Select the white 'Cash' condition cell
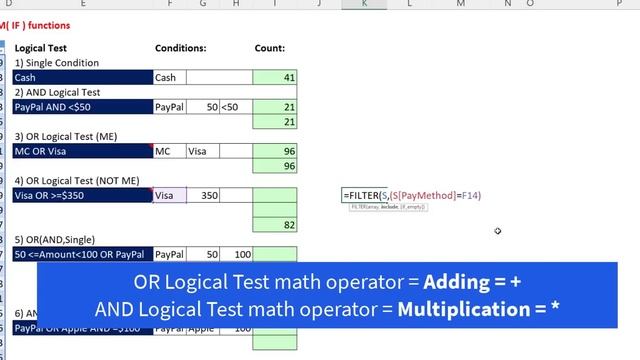 (170, 78)
